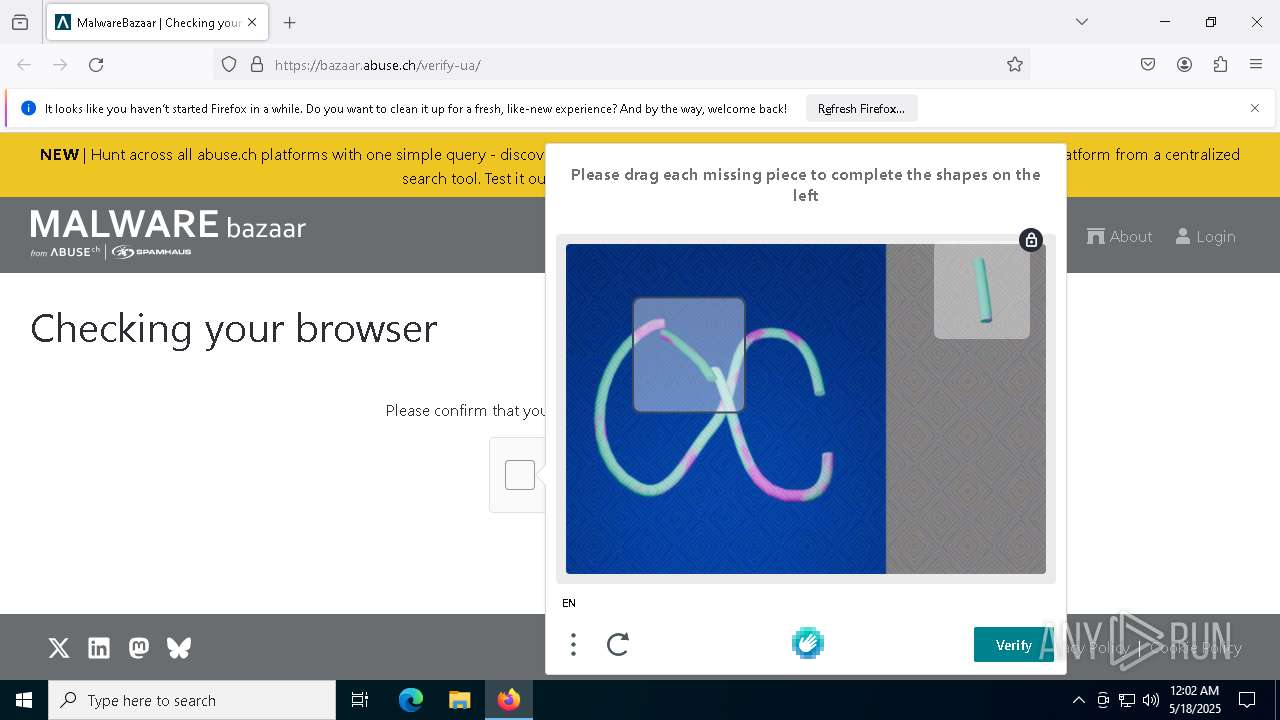Image resolution: width=1280 pixels, height=720 pixels.
Task: Click the captcha lock icon
Action: pos(1031,240)
